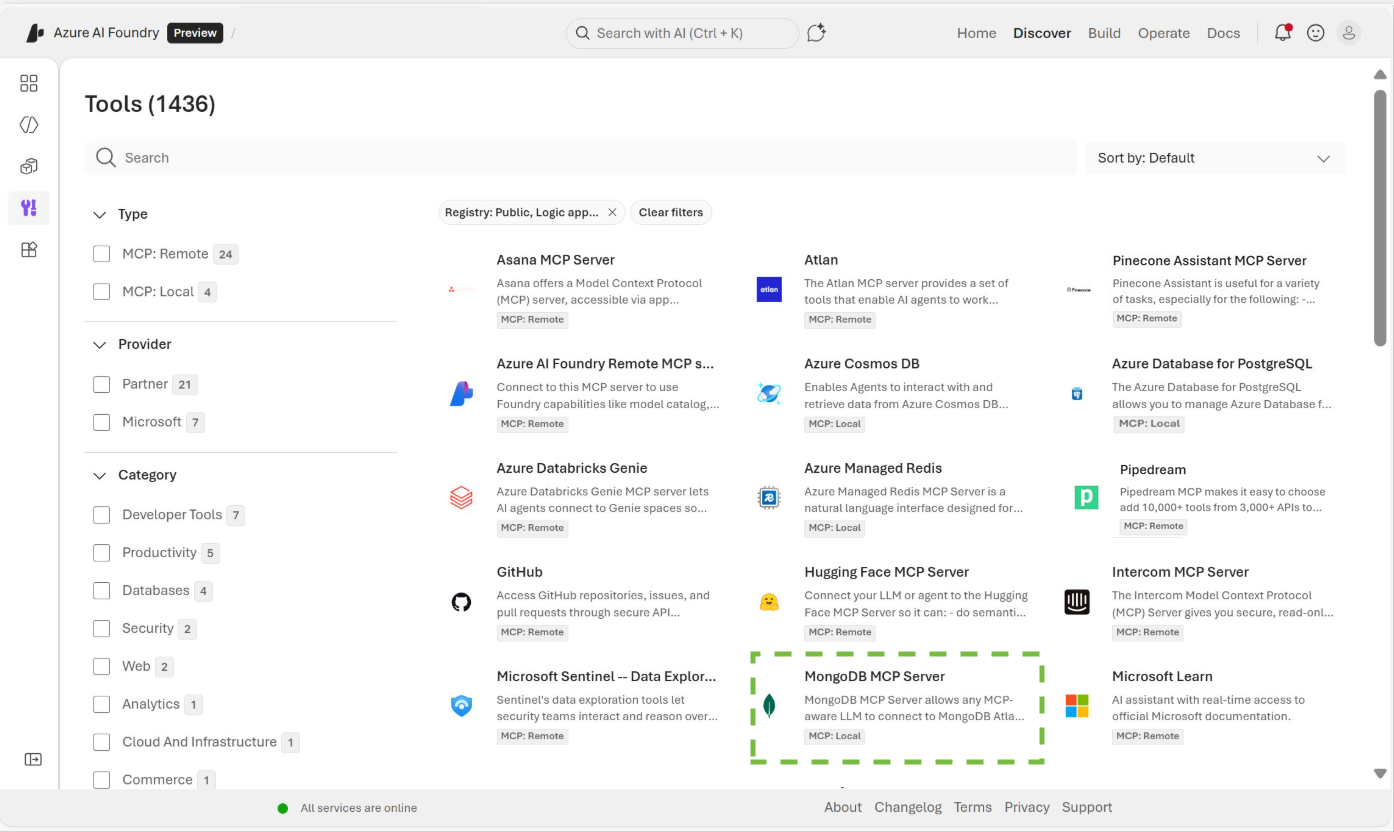Enable the Databases category filter
This screenshot has width=1394, height=832.
[x=101, y=590]
